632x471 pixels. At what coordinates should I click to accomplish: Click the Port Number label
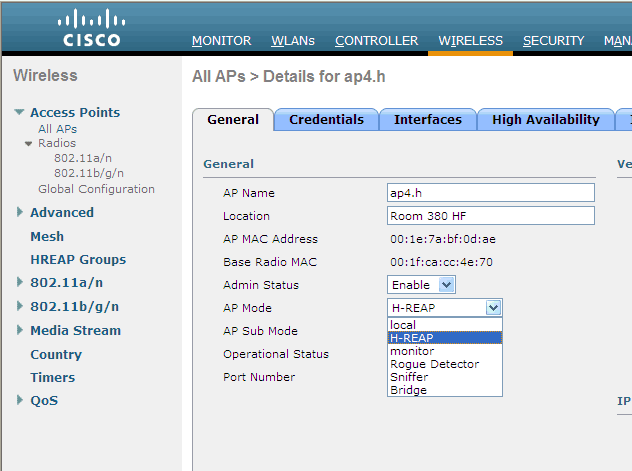pyautogui.click(x=259, y=377)
